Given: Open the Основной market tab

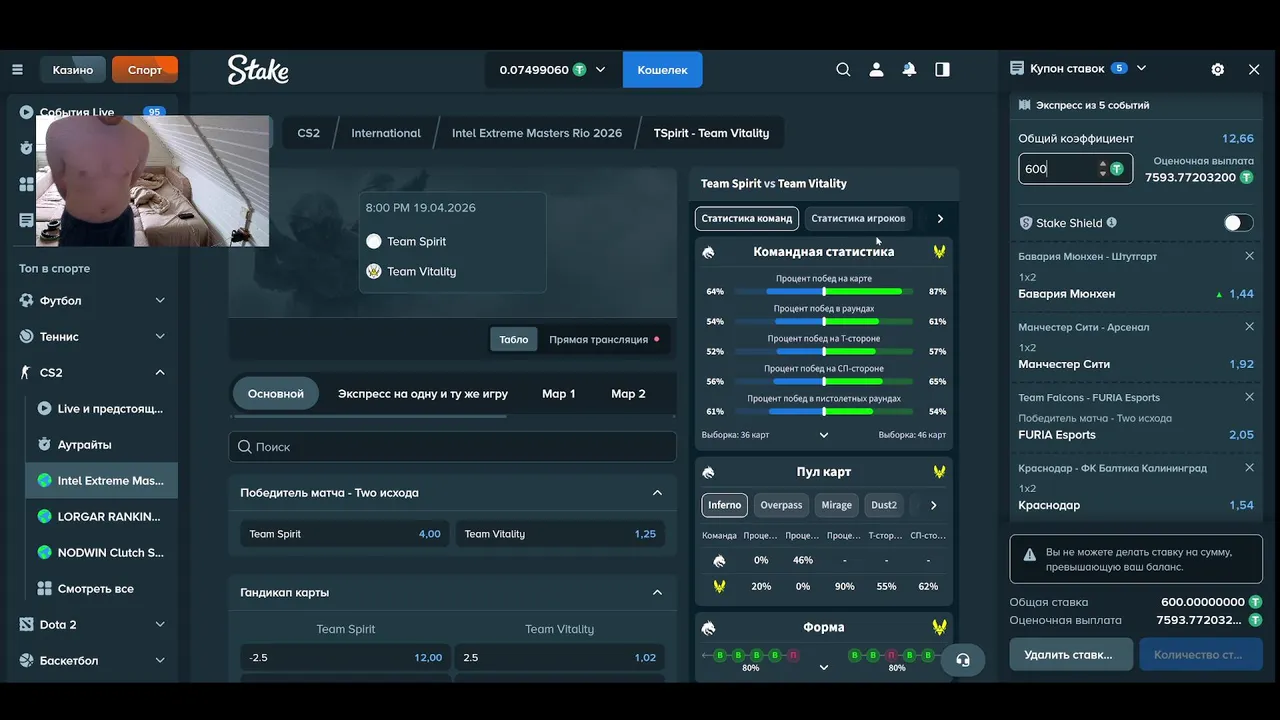Looking at the screenshot, I should (x=276, y=393).
